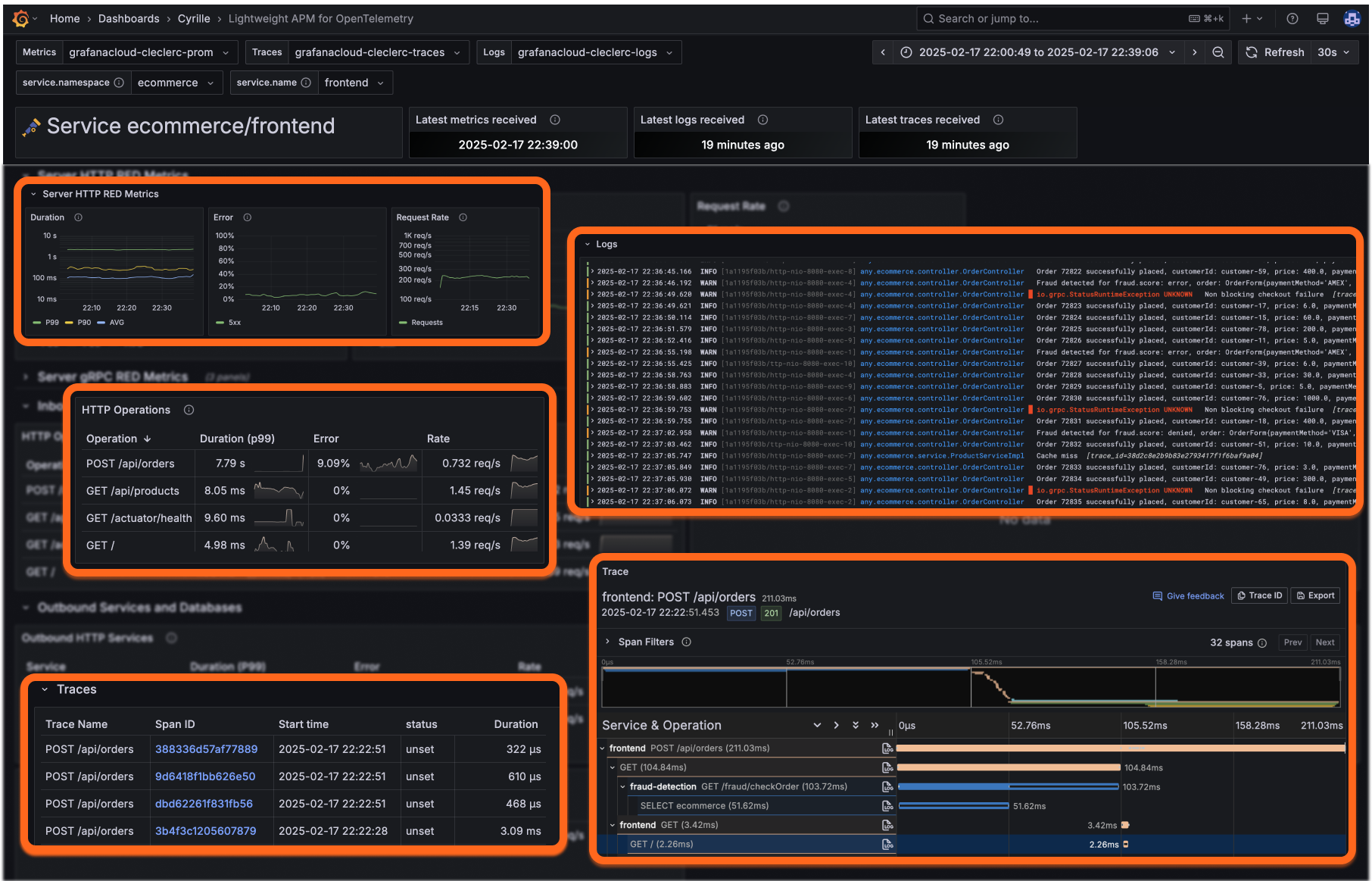Open the user profile avatar
The width and height of the screenshot is (1372, 881).
point(1352,19)
